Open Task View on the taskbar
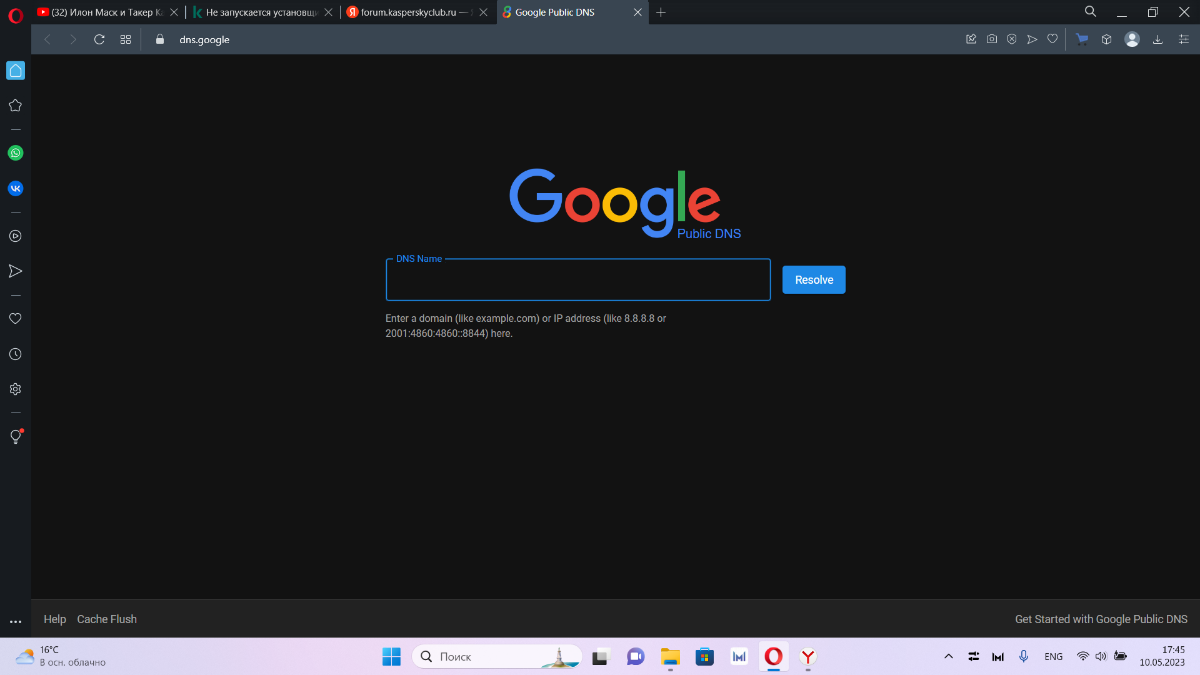This screenshot has width=1200, height=675. [600, 656]
